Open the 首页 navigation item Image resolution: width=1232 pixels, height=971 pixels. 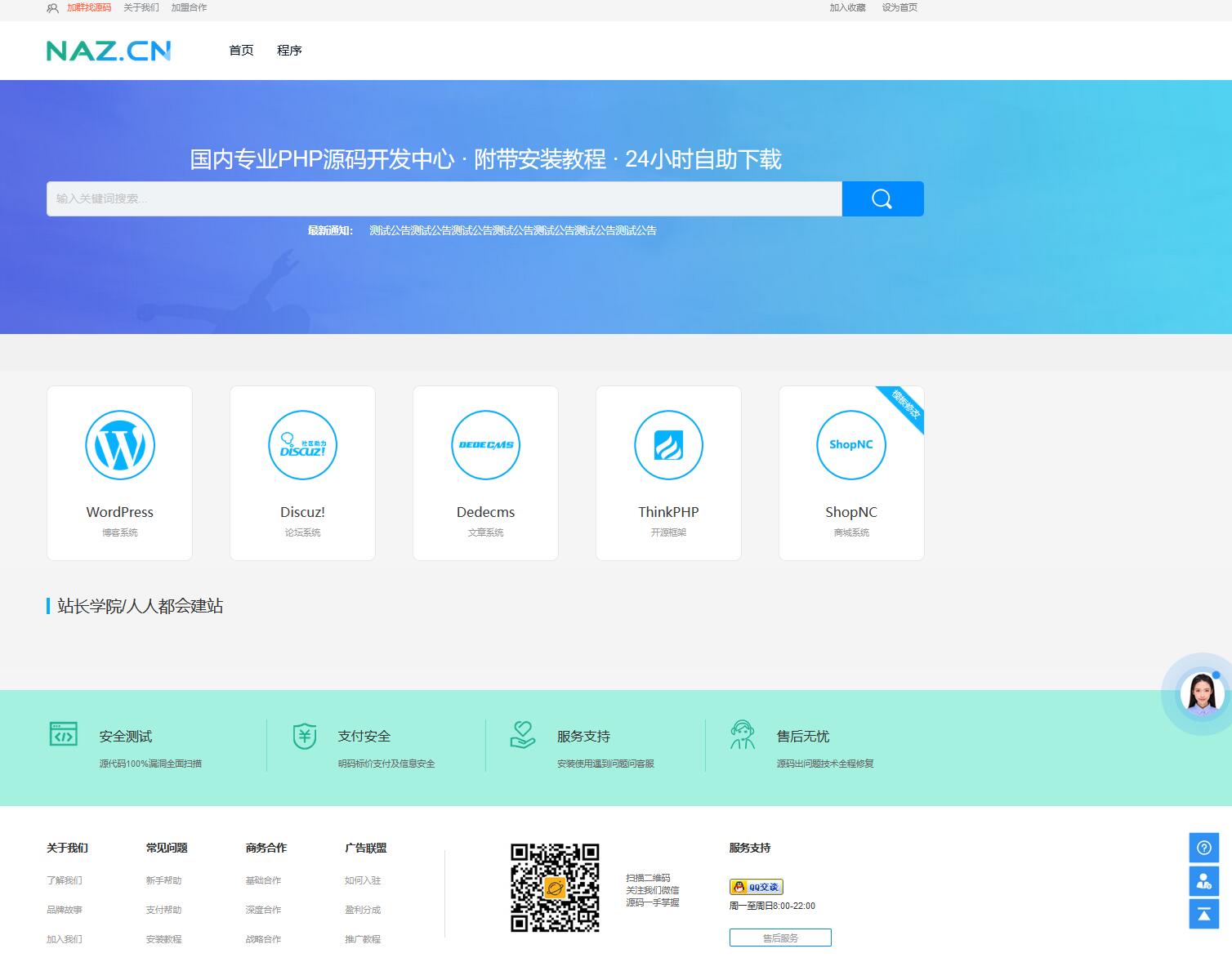[241, 51]
